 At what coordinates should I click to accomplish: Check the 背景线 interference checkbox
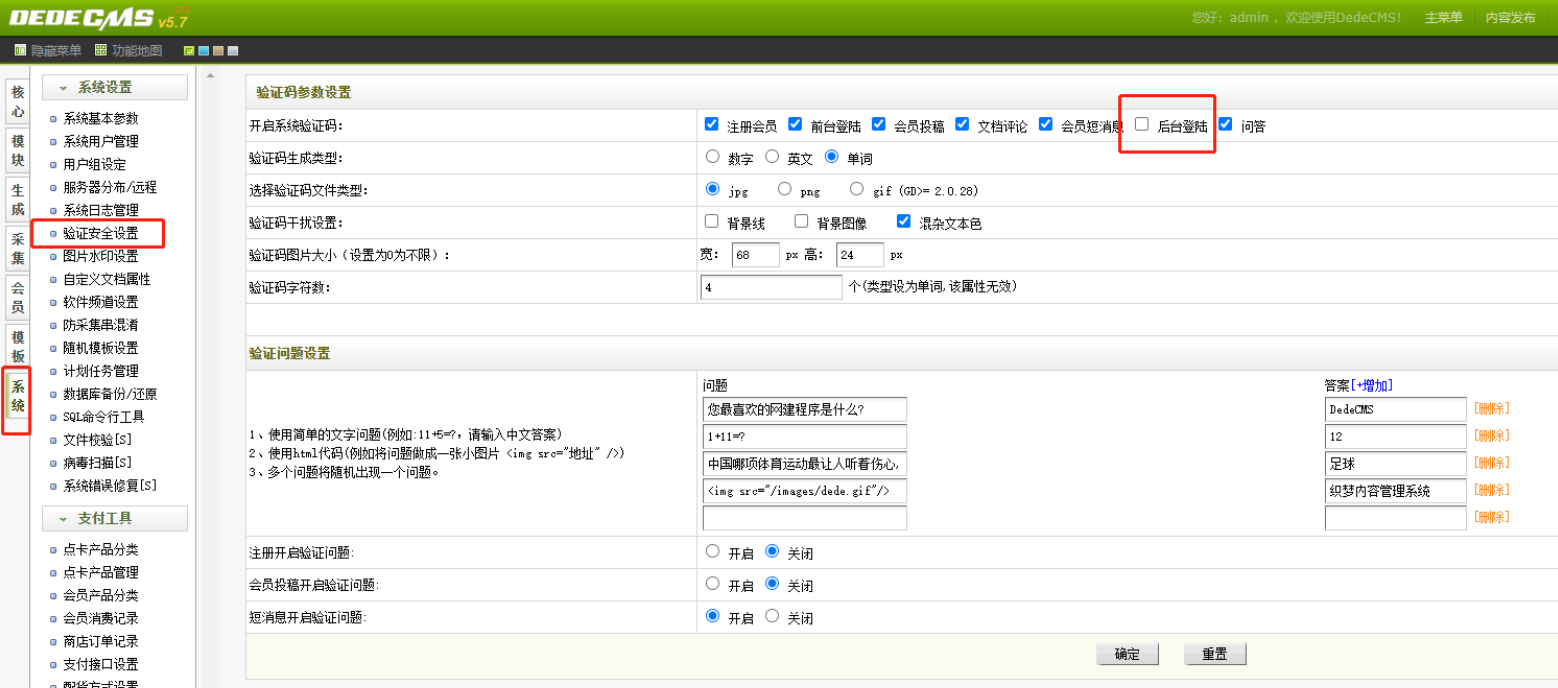click(x=712, y=221)
